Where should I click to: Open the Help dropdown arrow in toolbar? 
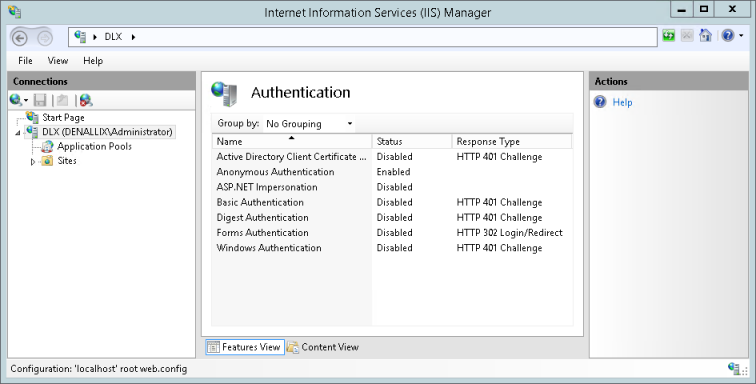(741, 36)
